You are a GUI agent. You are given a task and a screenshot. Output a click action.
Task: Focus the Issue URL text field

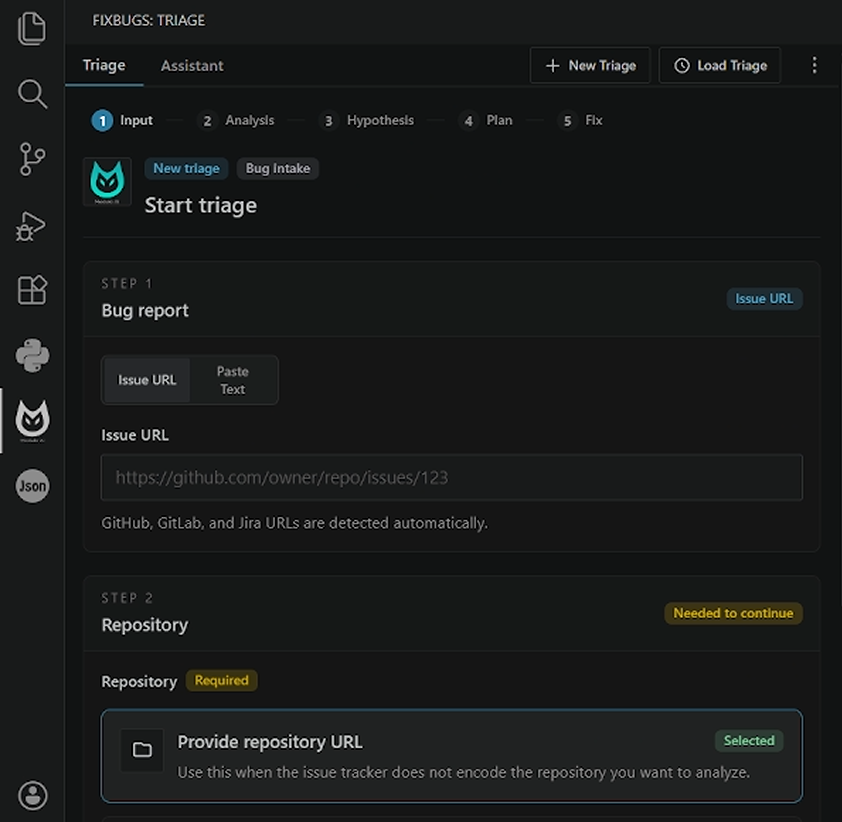pyautogui.click(x=452, y=477)
